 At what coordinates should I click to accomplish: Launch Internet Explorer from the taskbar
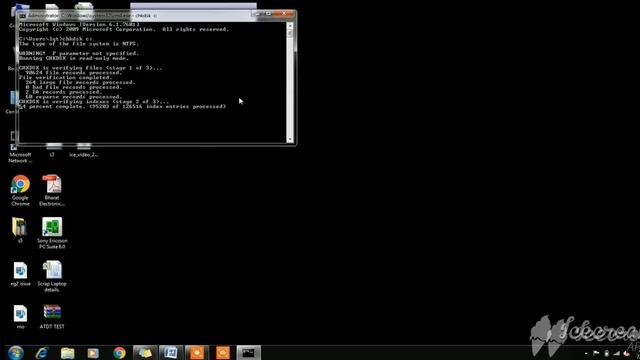(x=42, y=353)
